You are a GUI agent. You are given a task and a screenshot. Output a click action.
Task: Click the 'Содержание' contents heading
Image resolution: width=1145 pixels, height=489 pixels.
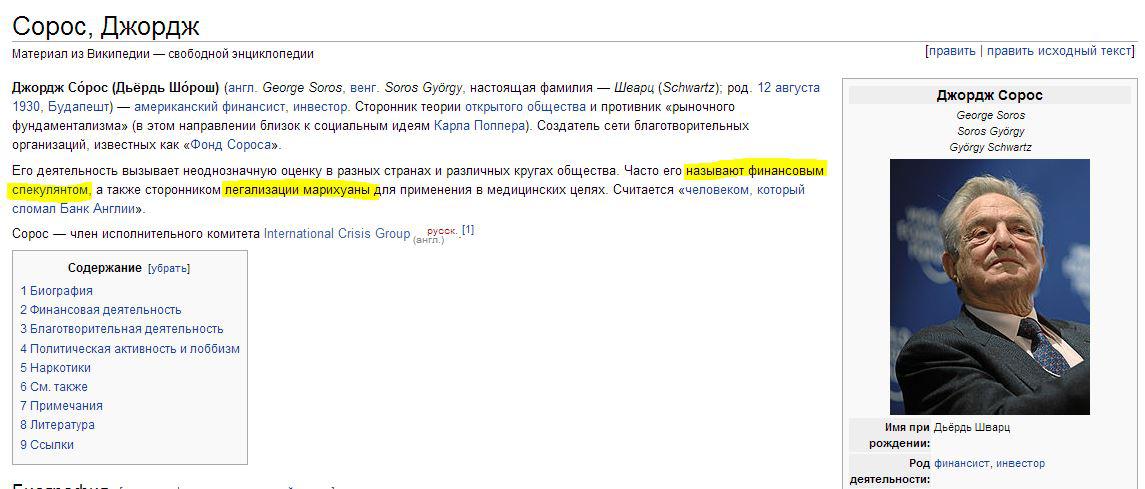point(105,268)
